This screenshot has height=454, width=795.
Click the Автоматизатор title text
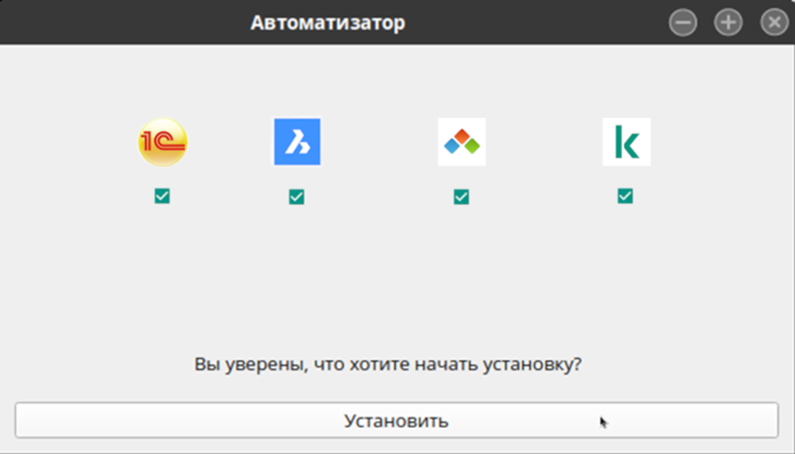pos(328,23)
